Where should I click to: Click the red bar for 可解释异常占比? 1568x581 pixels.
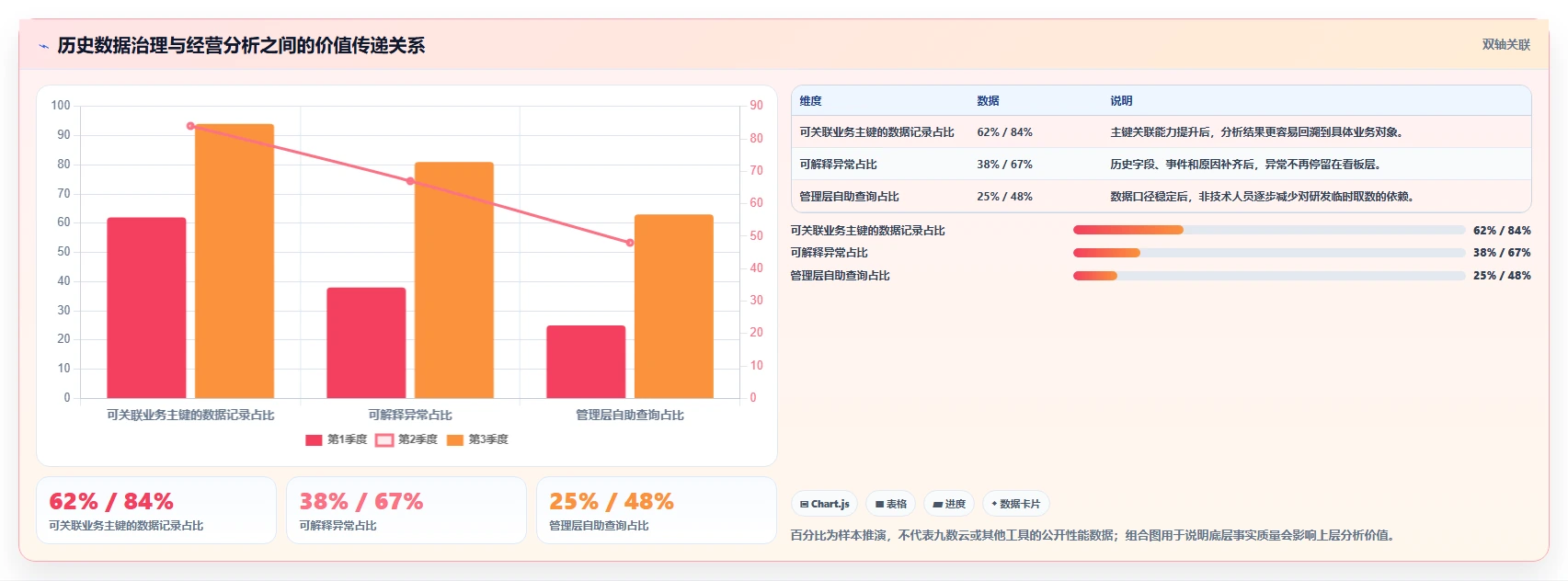366,343
